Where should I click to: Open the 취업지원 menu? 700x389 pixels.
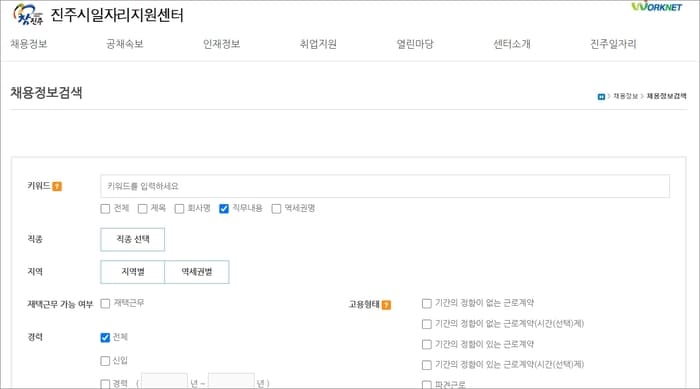coord(318,44)
